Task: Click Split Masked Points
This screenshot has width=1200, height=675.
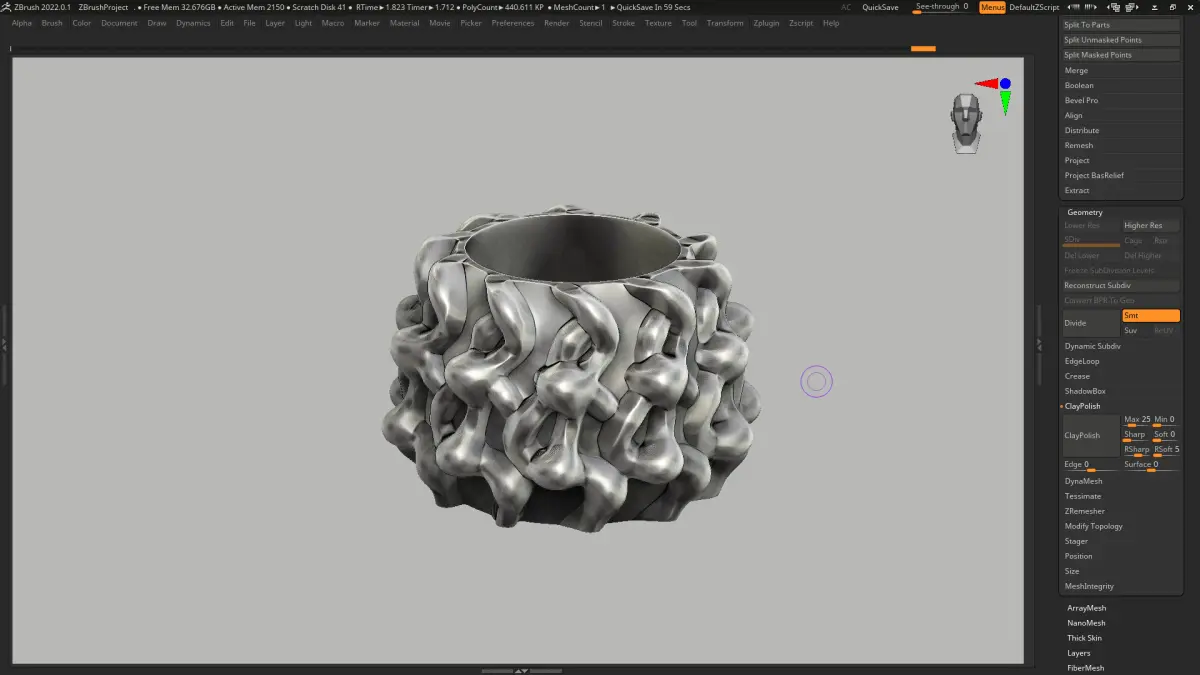Action: 1121,55
